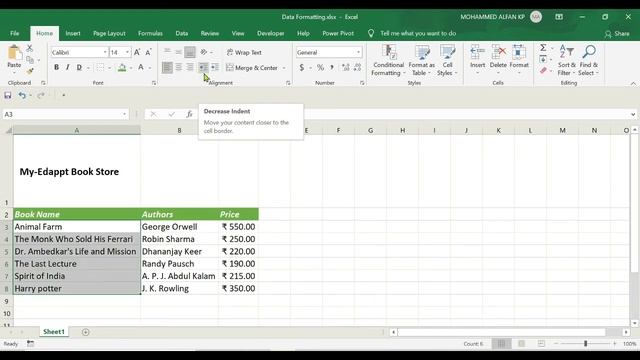Switch to the Page Layout tab
This screenshot has height=360, width=640.
point(109,33)
